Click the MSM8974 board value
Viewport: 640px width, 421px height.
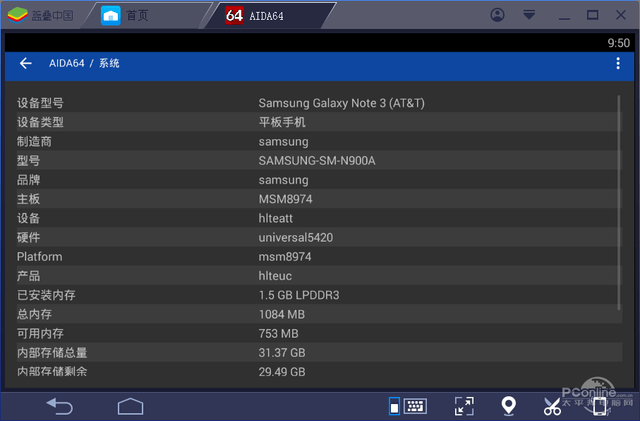click(285, 199)
